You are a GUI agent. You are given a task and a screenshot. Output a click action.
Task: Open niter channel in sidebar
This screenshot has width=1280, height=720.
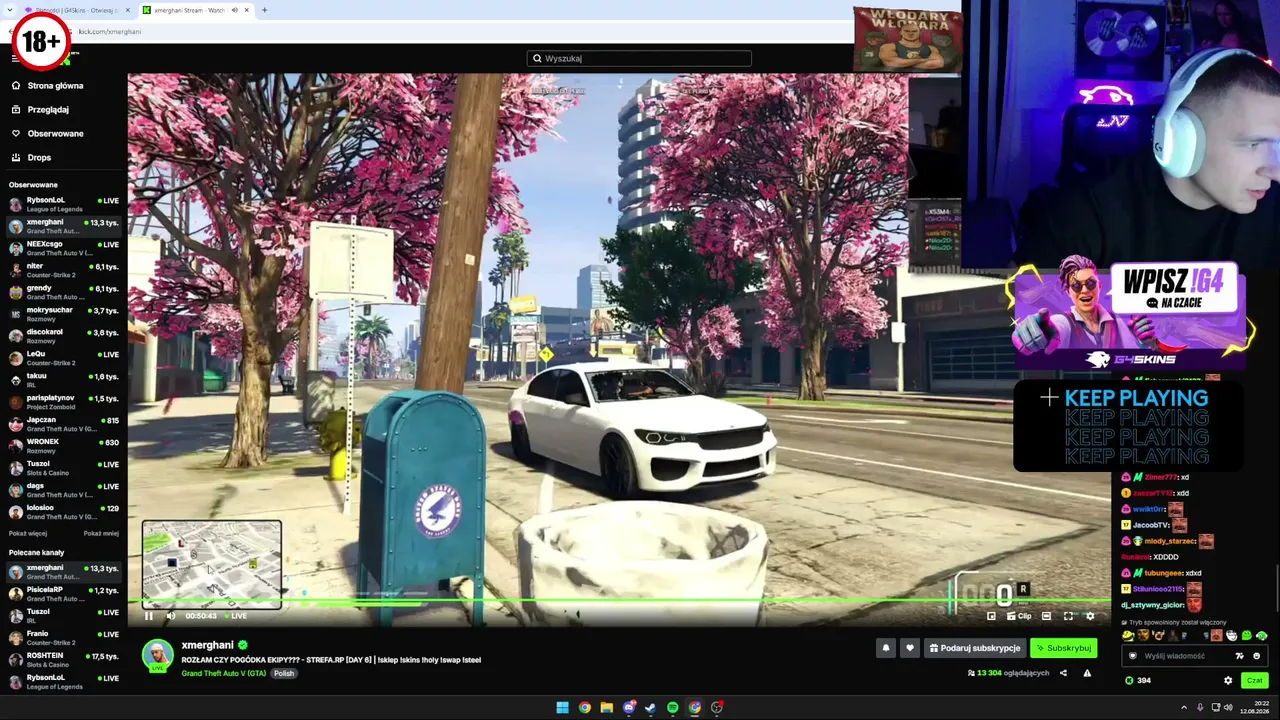point(64,270)
